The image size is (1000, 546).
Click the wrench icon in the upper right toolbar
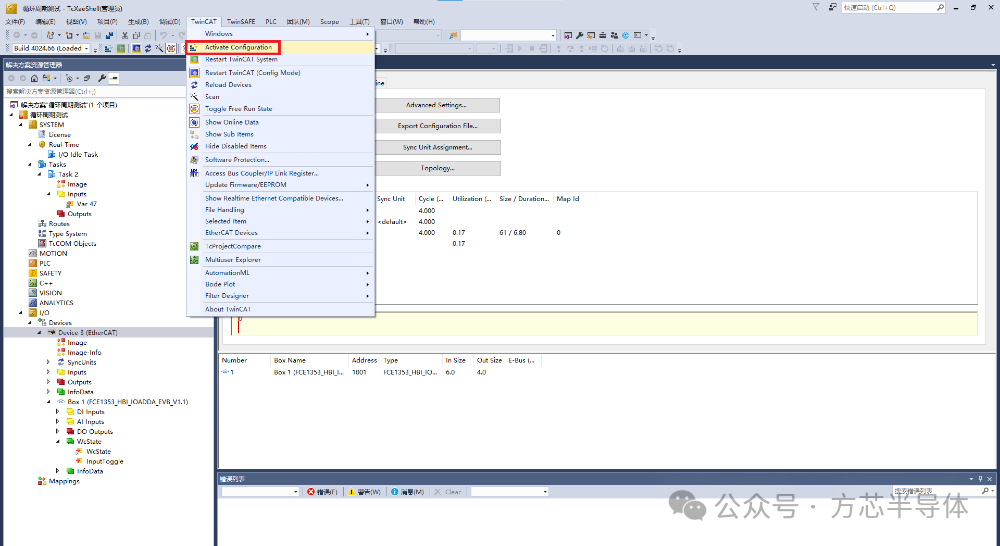(x=580, y=36)
